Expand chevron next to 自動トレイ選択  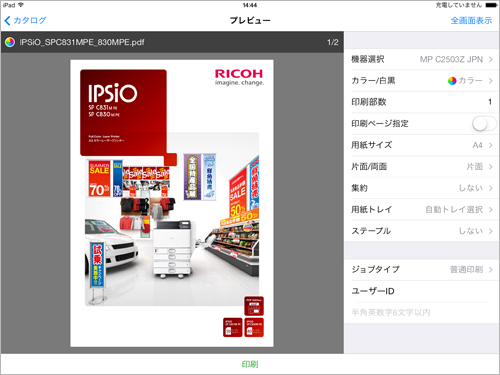pos(491,209)
